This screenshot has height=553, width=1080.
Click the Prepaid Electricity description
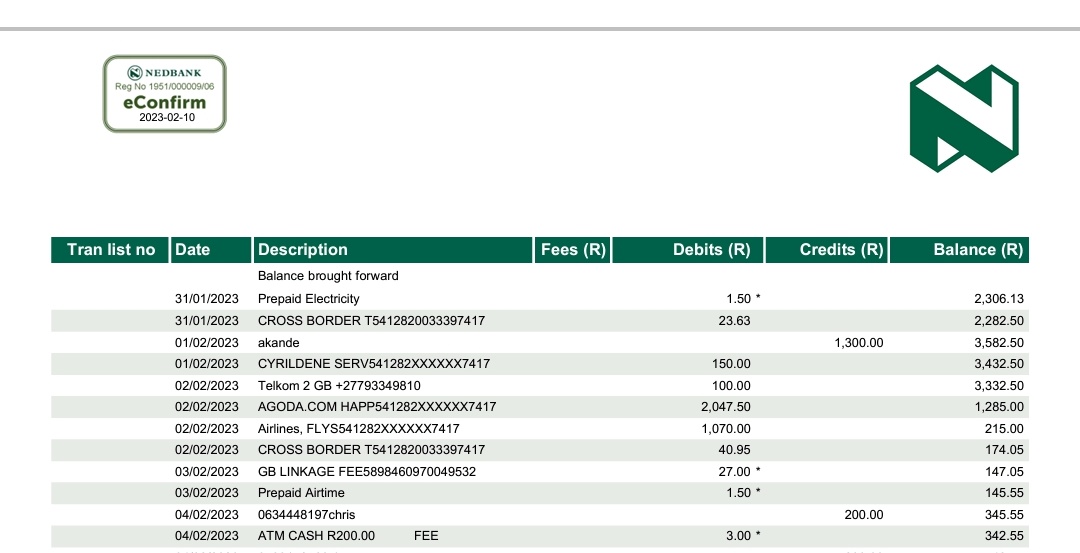tap(309, 299)
